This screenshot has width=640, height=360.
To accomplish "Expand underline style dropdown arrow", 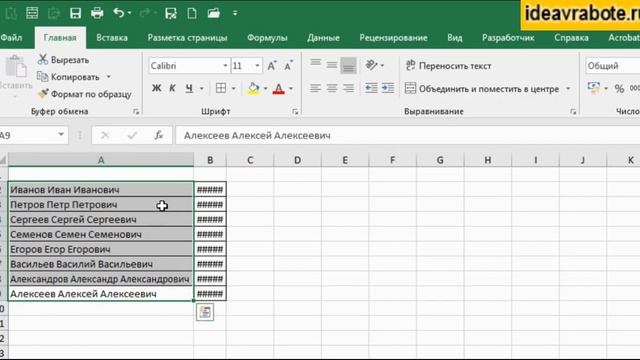I will (x=201, y=88).
